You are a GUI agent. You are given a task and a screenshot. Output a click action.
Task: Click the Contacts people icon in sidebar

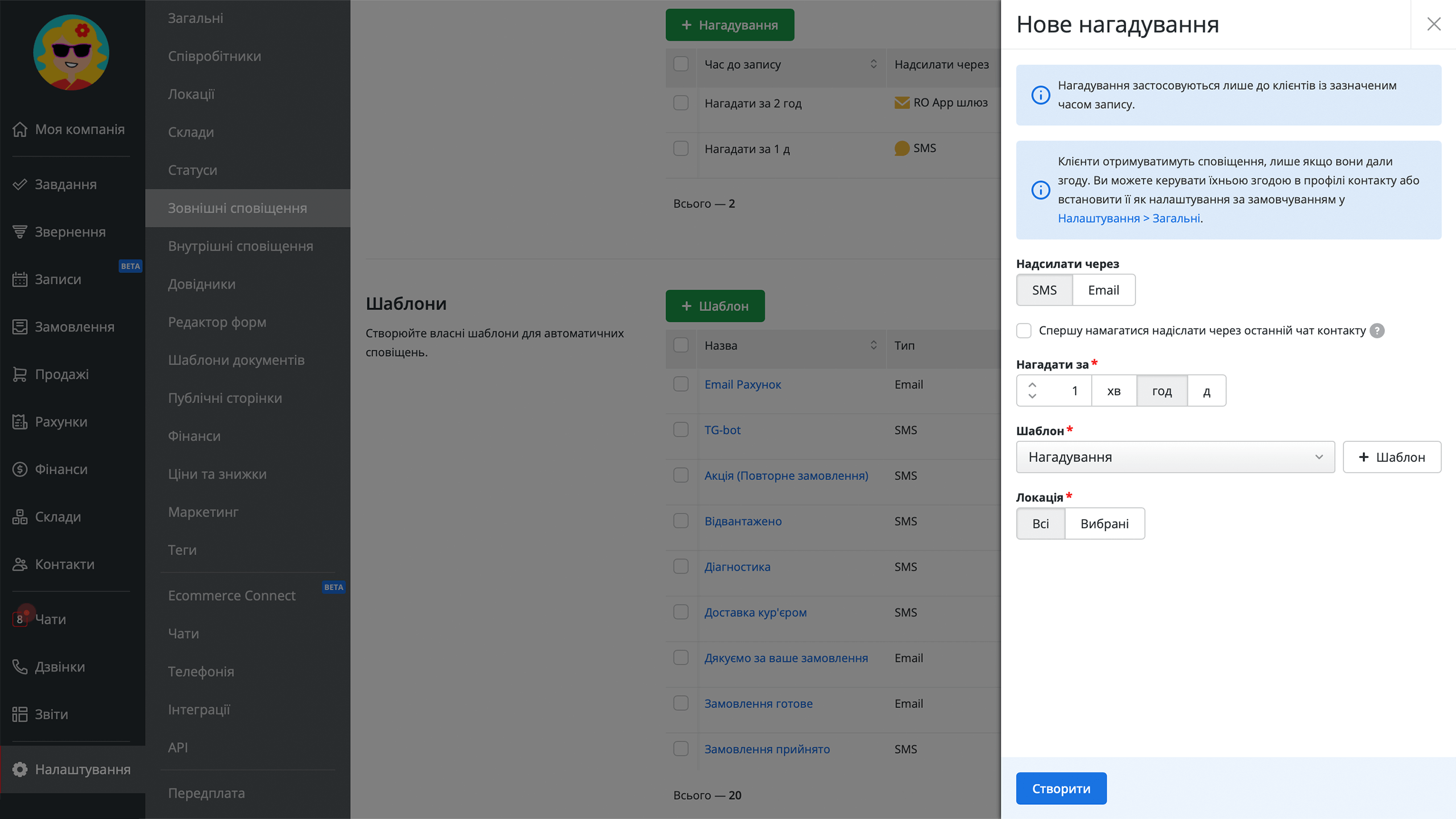pos(20,564)
